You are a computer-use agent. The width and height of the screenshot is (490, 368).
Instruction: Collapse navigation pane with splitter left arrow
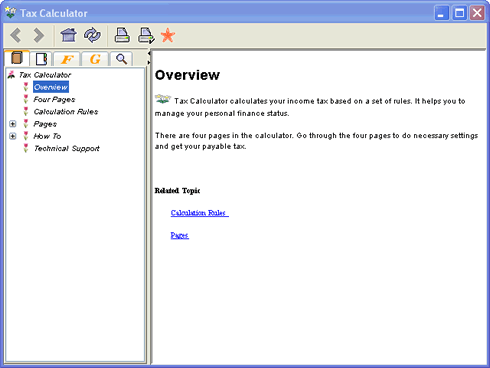click(x=149, y=53)
